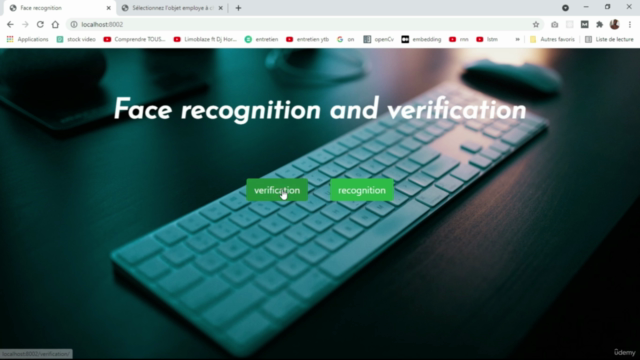Close the Sélectionnez l'objet tab

tap(220, 8)
